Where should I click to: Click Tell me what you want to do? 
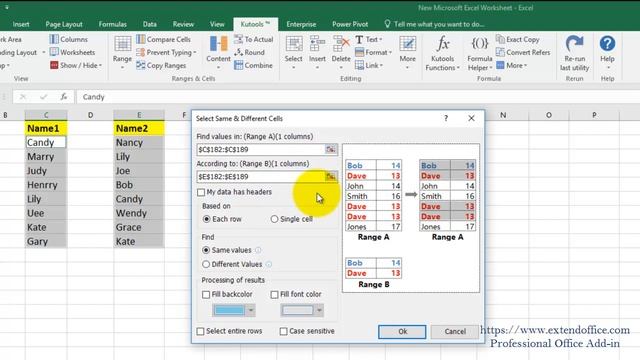[x=434, y=24]
